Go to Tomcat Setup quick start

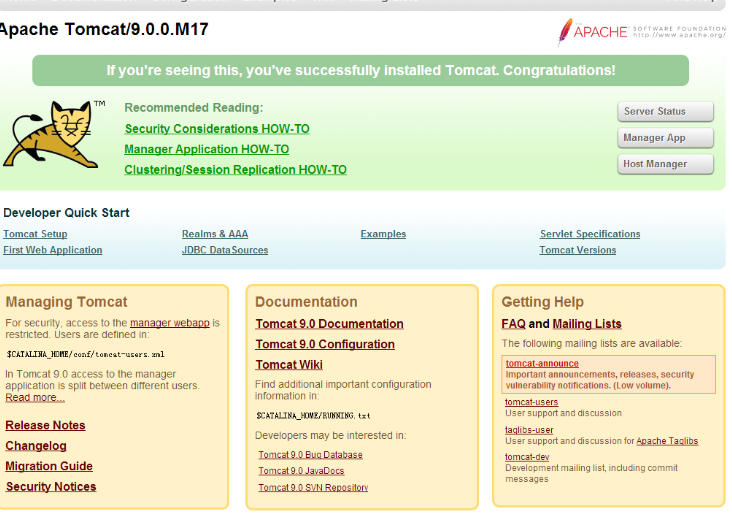click(35, 234)
